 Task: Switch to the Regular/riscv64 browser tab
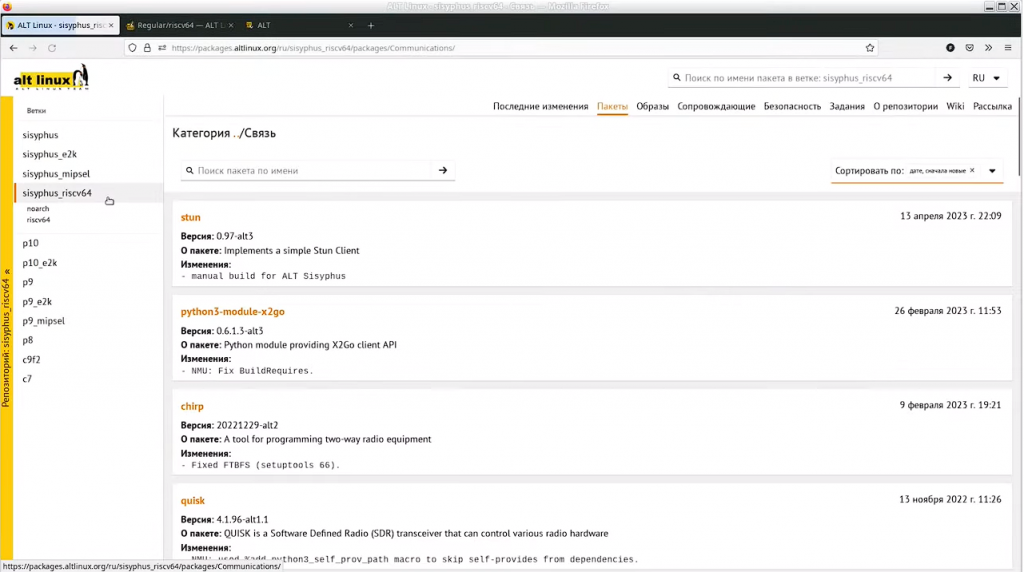tap(180, 25)
